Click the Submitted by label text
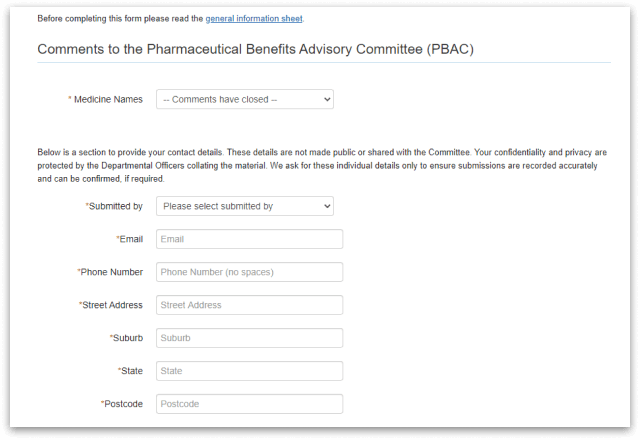 115,206
